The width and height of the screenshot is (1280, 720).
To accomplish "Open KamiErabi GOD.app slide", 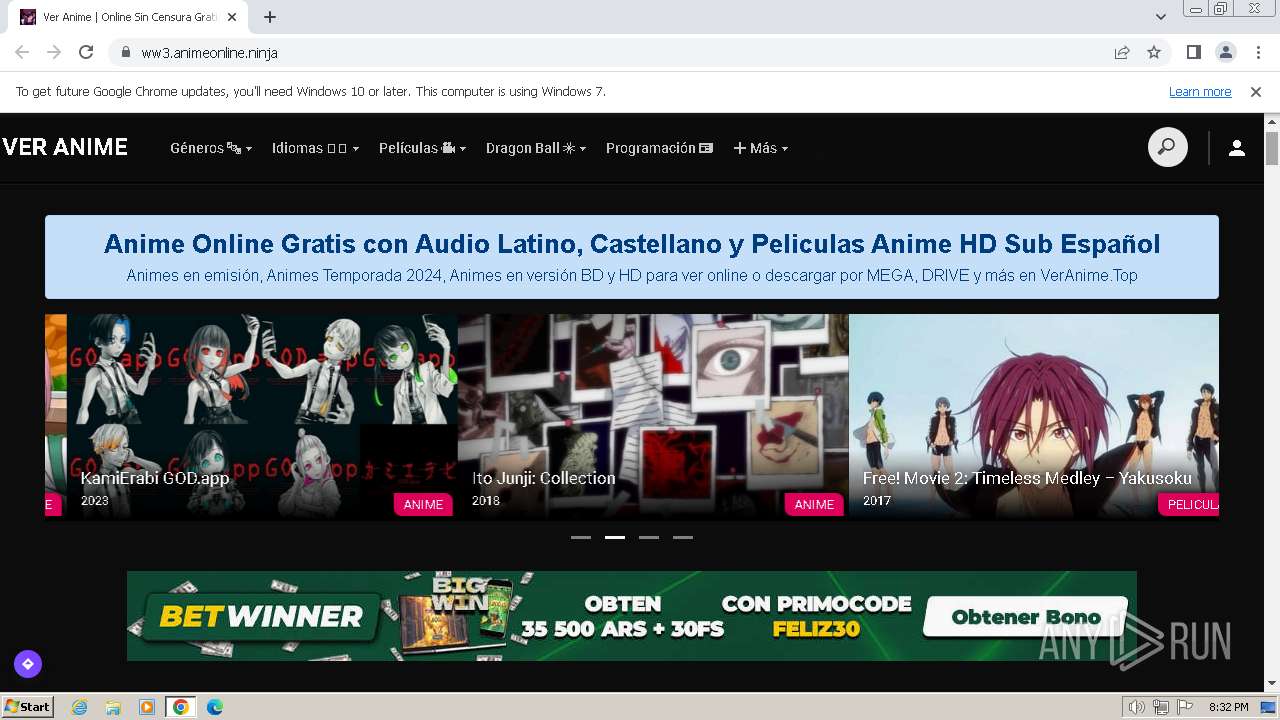I will click(x=262, y=416).
